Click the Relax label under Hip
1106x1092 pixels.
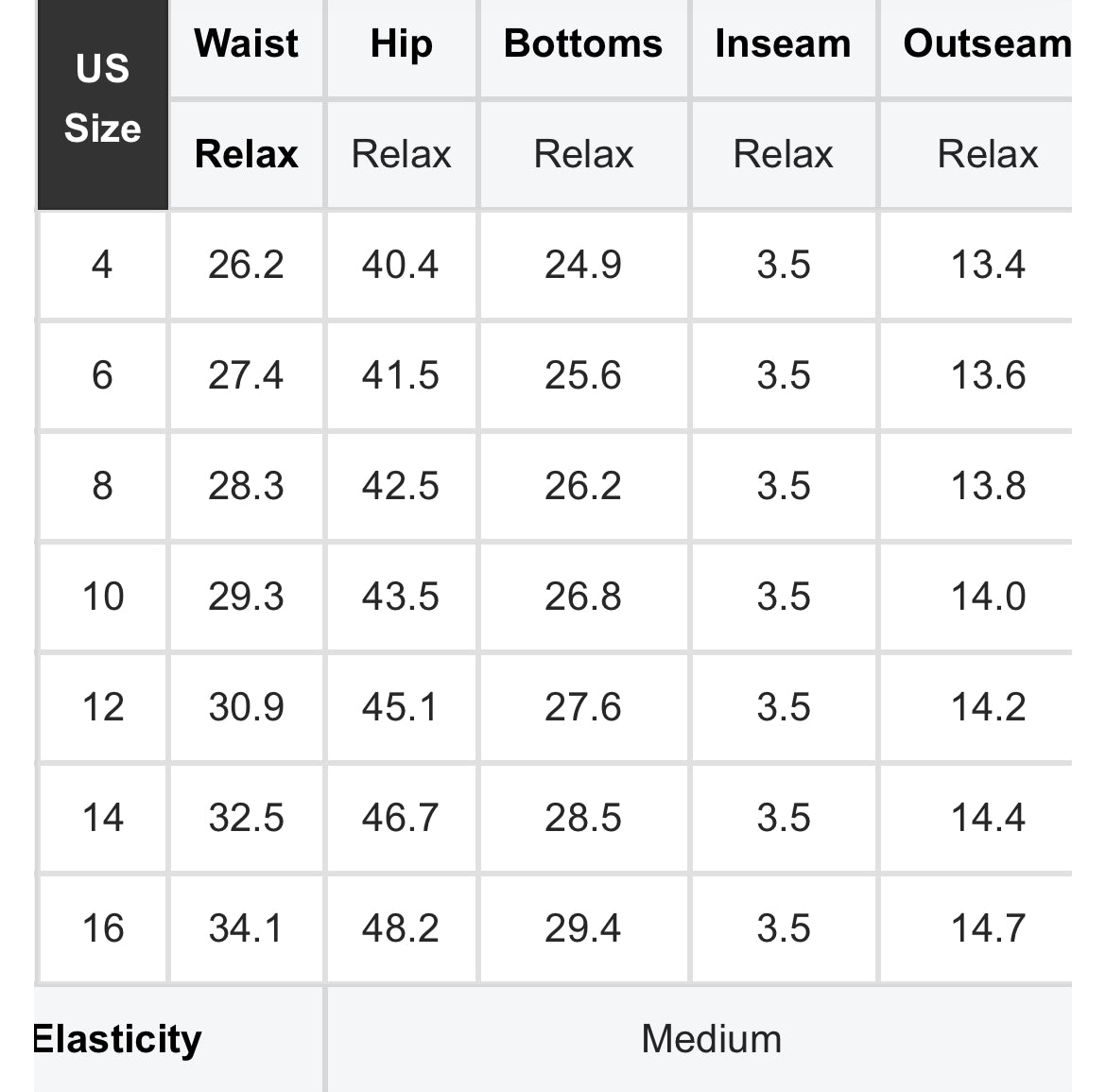[x=401, y=154]
